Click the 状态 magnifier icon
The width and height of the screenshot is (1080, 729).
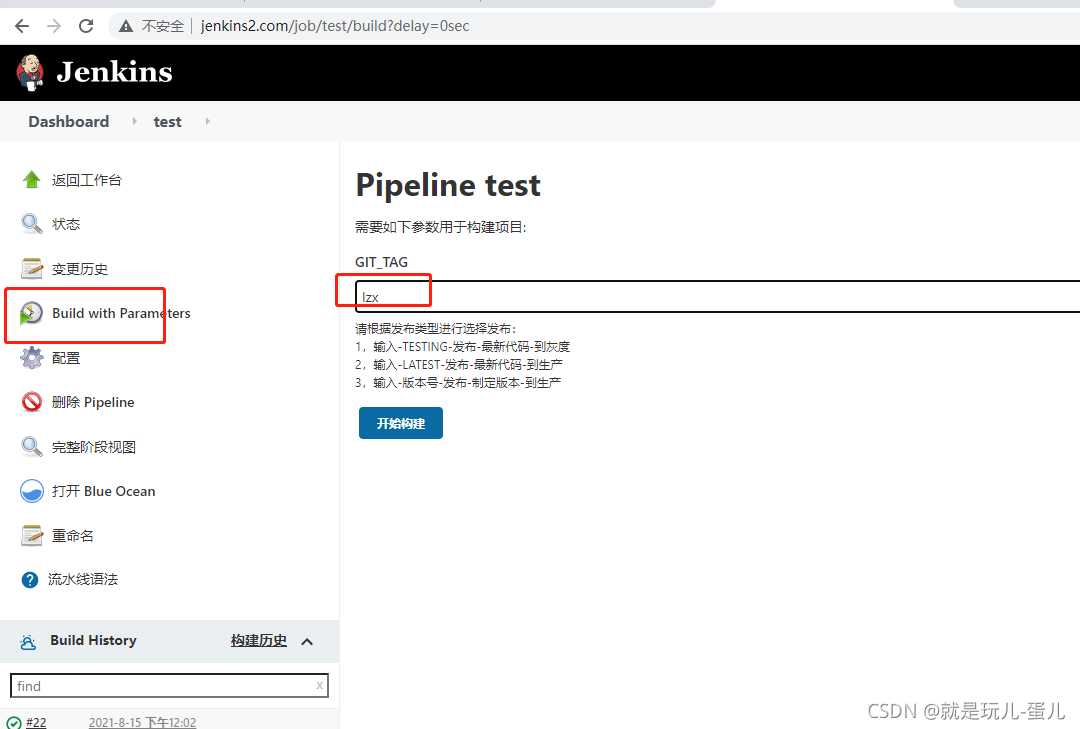(32, 224)
